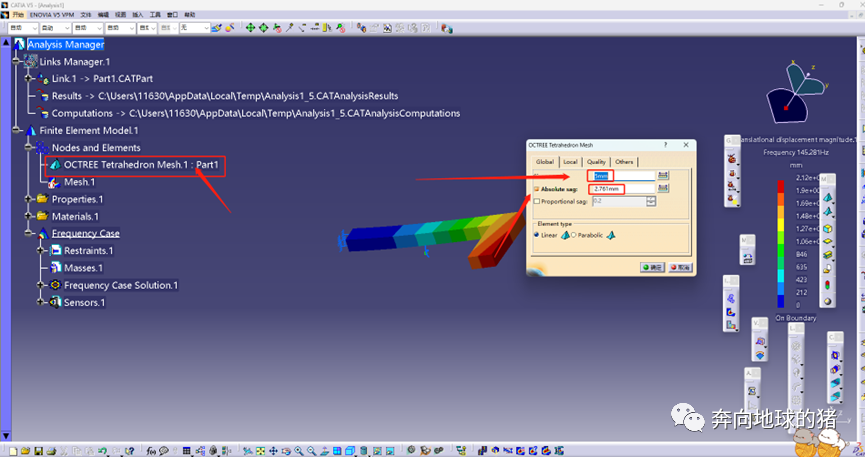
Task: Switch to the Global tab
Action: [x=545, y=162]
